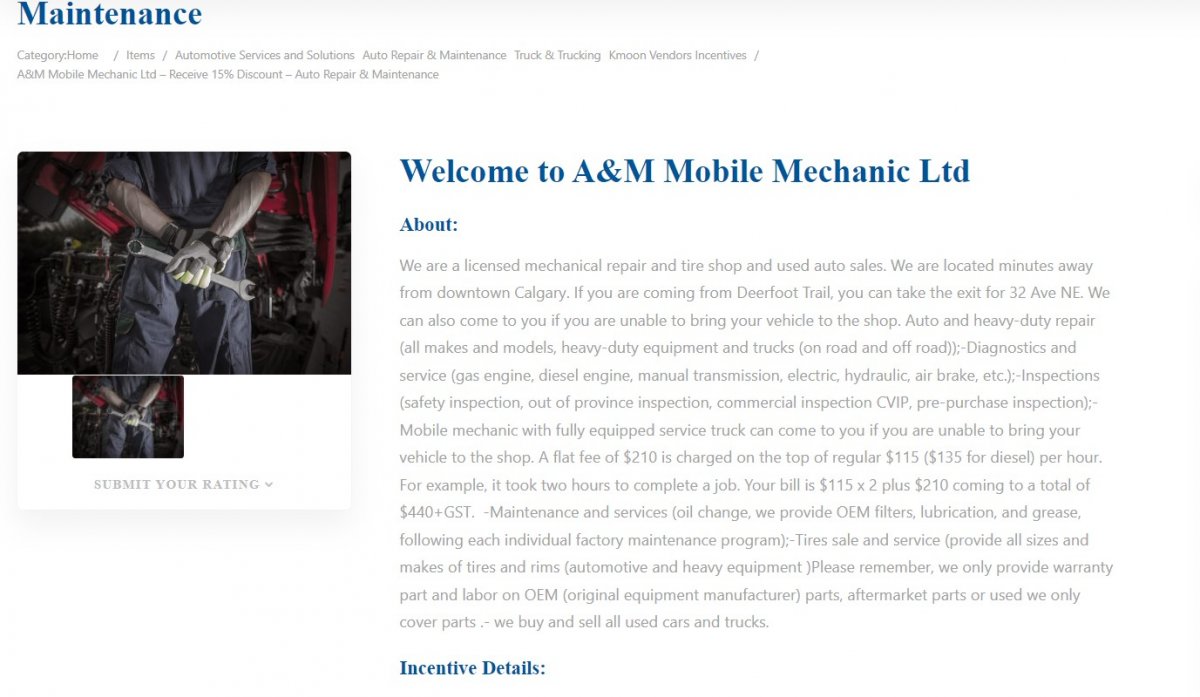1200x697 pixels.
Task: Open Truck & Trucking category link
Action: pos(557,55)
